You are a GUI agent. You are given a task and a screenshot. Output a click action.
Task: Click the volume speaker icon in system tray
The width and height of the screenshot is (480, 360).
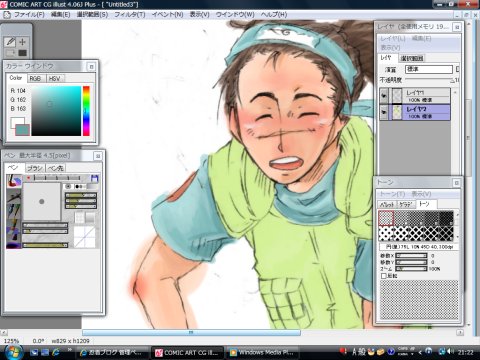point(450,352)
